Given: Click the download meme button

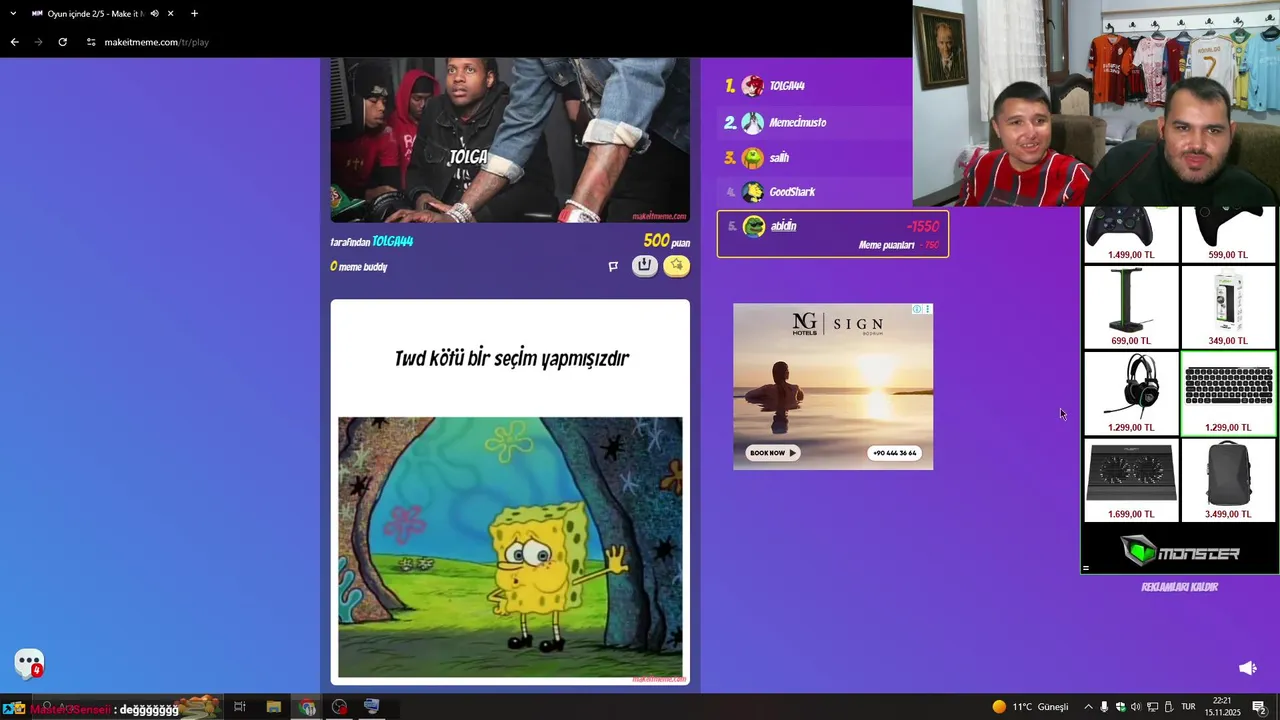Looking at the screenshot, I should pos(645,266).
